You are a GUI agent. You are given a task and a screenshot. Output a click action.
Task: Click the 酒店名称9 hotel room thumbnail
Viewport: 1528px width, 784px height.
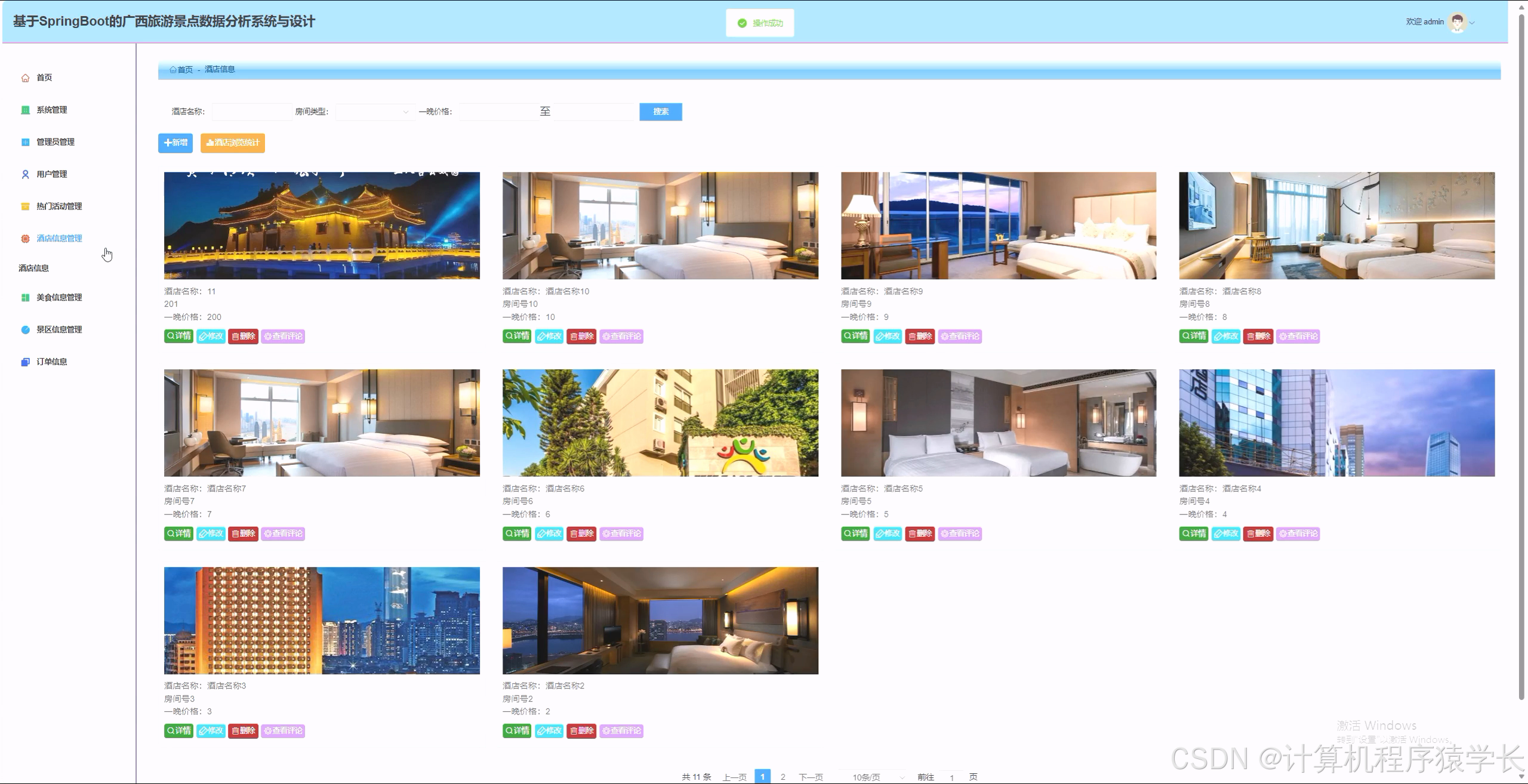pos(998,226)
